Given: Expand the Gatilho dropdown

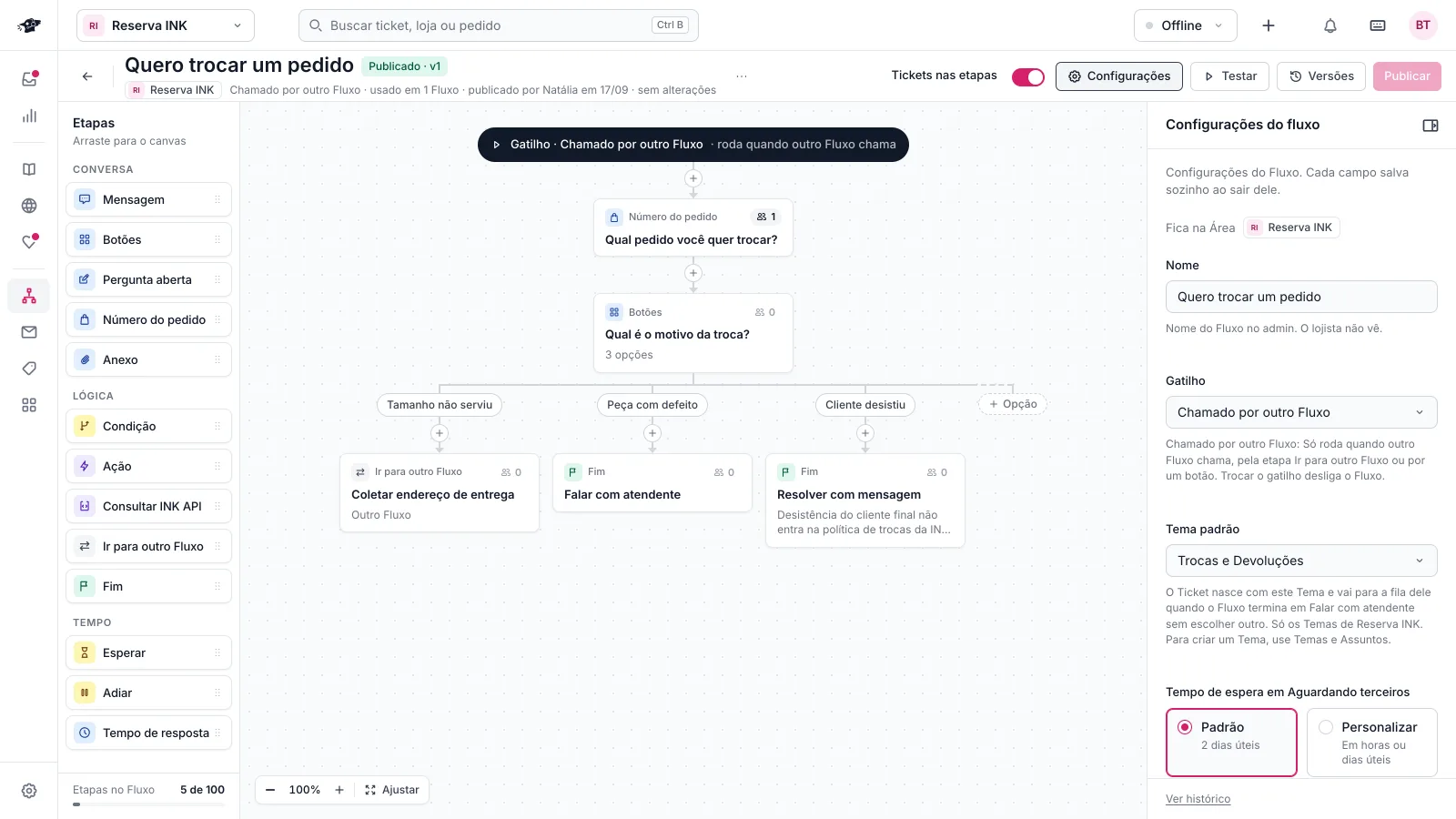Looking at the screenshot, I should [x=1301, y=412].
